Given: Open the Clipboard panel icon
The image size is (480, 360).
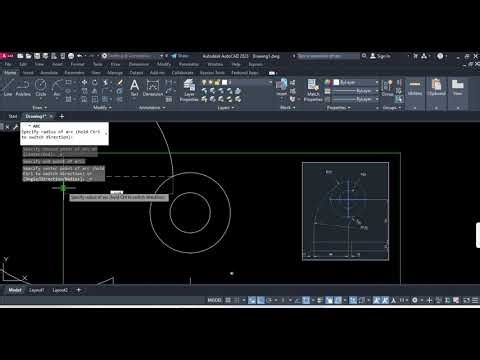Looking at the screenshot, I should click(x=436, y=87).
